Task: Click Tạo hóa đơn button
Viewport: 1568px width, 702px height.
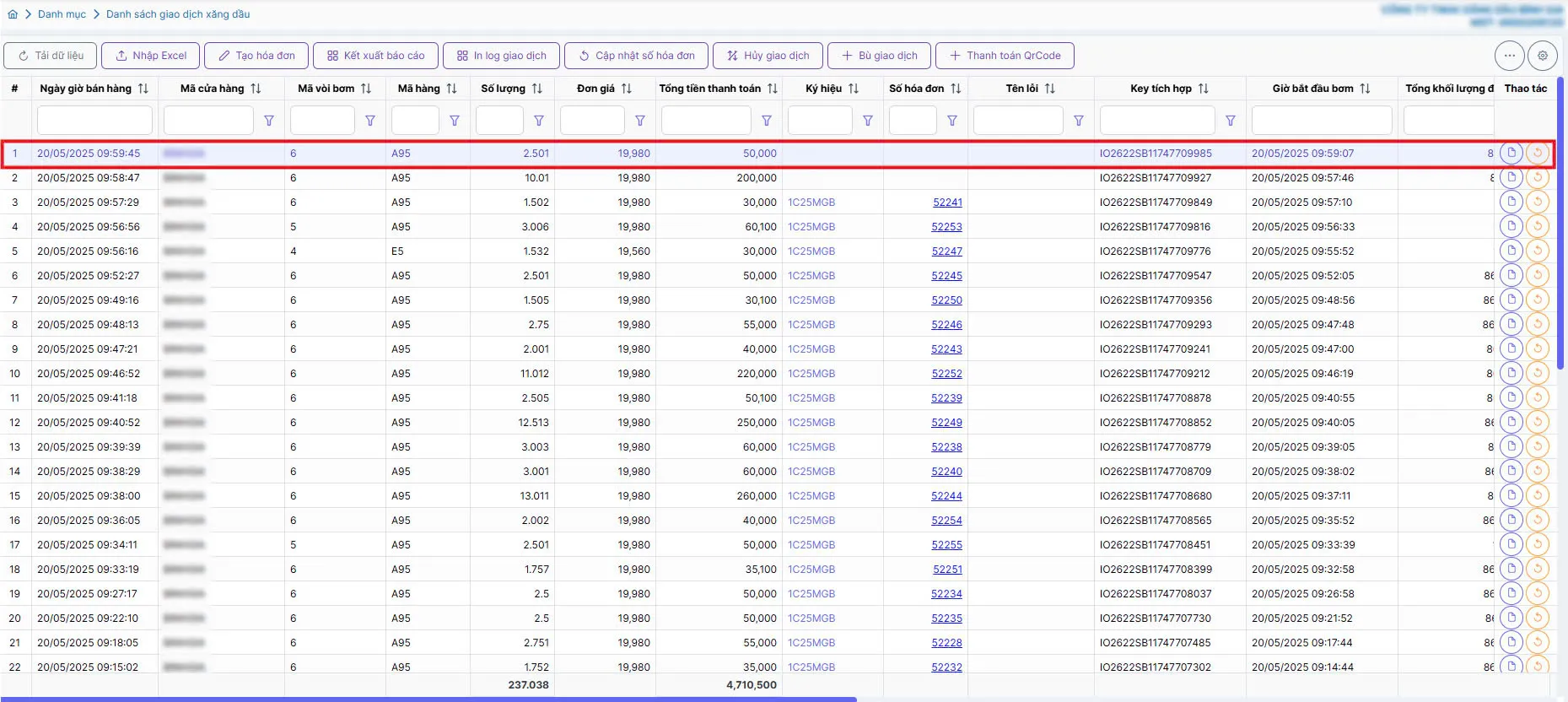Action: point(256,56)
